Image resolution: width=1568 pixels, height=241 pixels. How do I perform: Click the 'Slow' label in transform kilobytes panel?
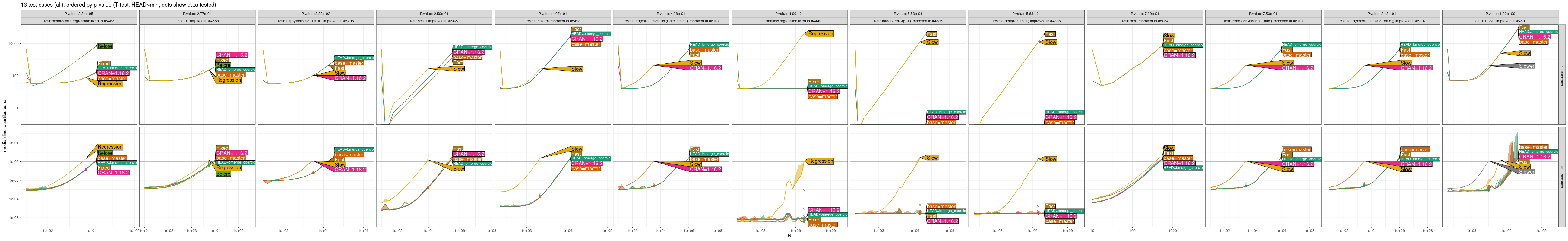(577, 69)
